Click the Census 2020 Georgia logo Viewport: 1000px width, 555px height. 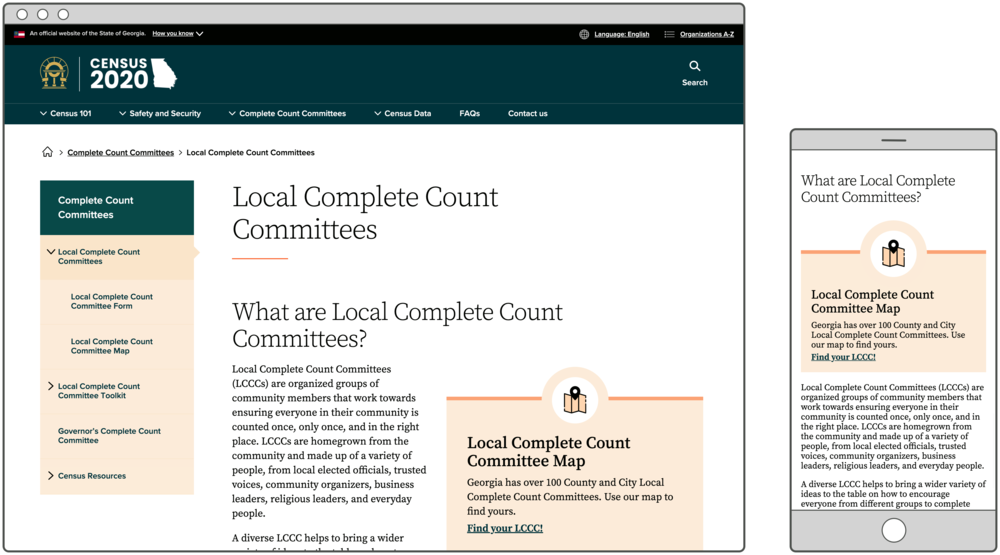tap(133, 73)
